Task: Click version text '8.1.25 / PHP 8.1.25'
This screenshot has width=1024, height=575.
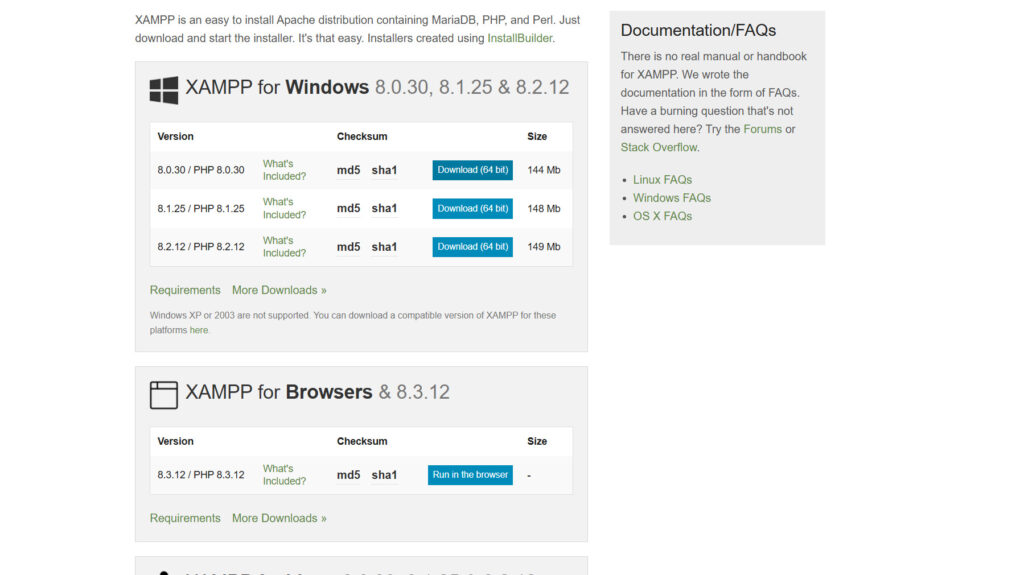Action: click(200, 208)
